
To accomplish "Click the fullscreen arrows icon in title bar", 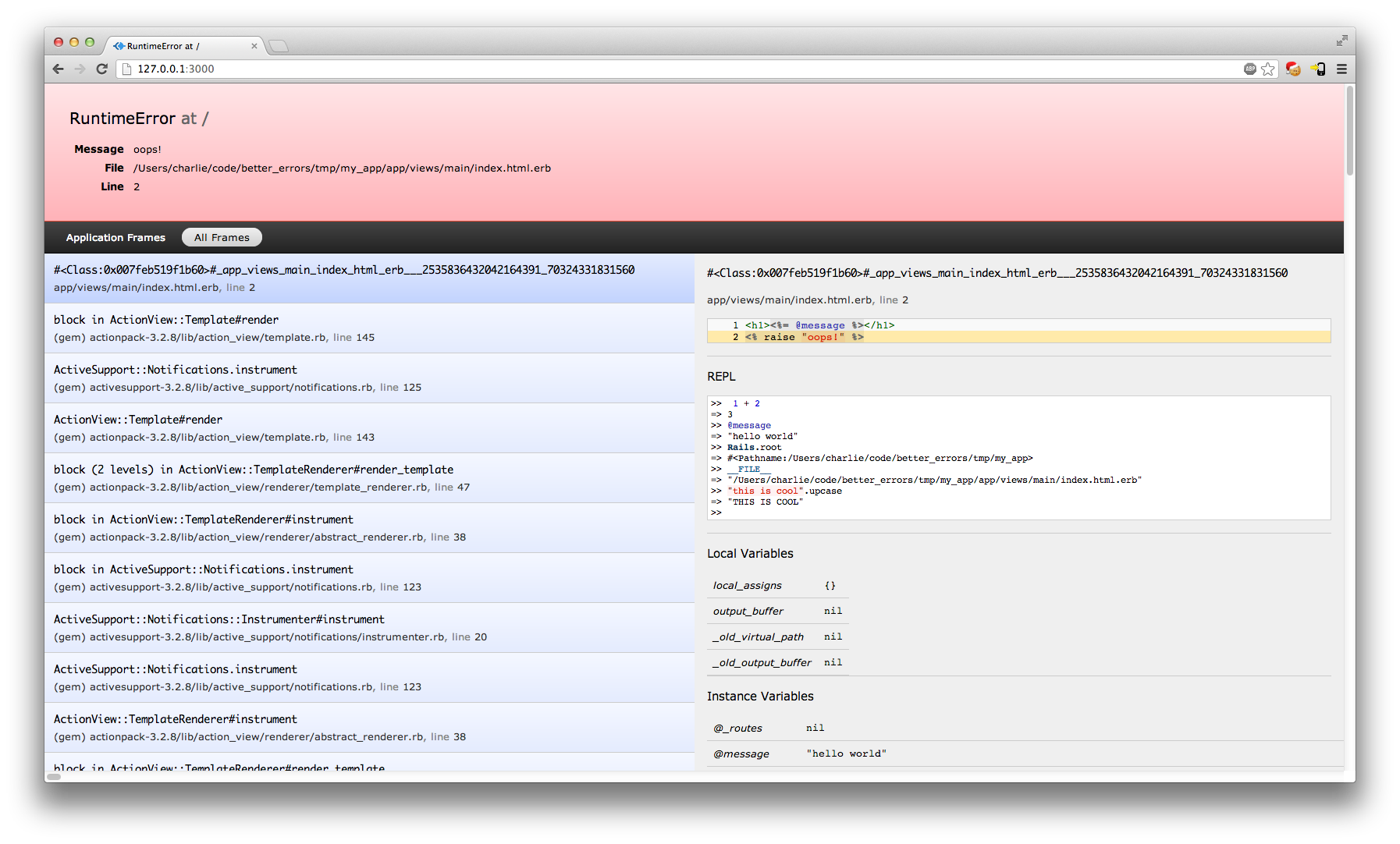I will click(x=1341, y=41).
